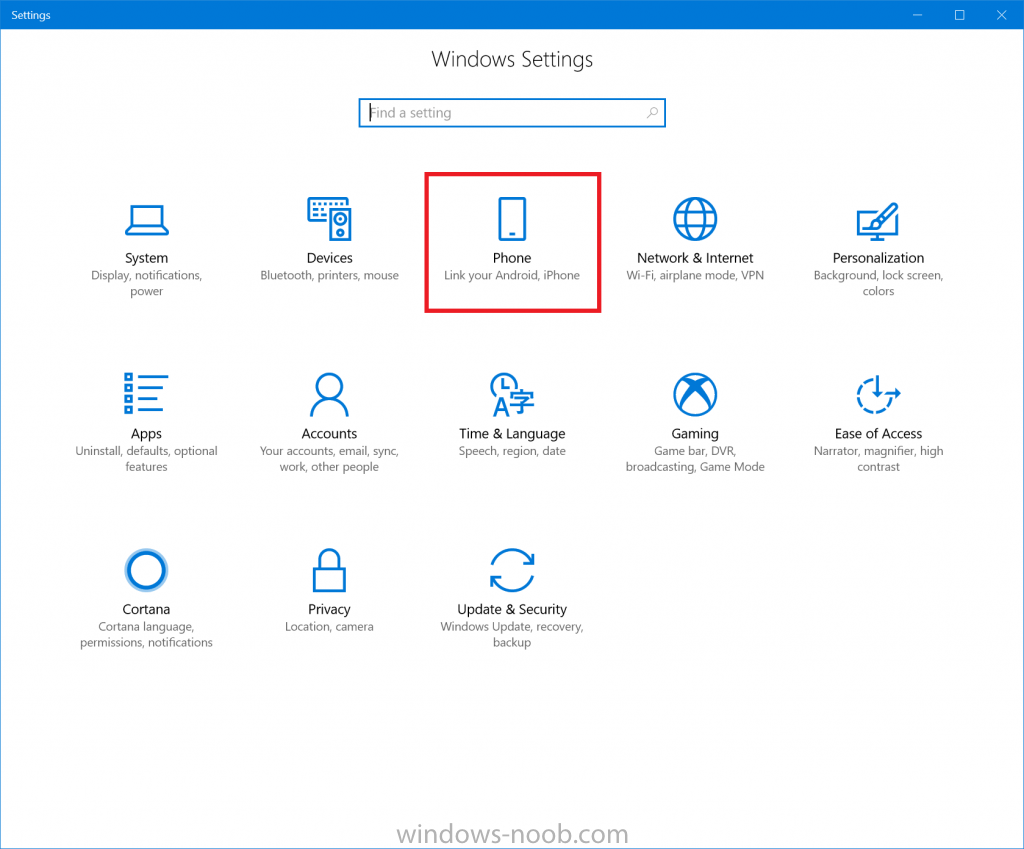The image size is (1024, 849).
Task: Click the search magnifier icon
Action: coord(652,112)
